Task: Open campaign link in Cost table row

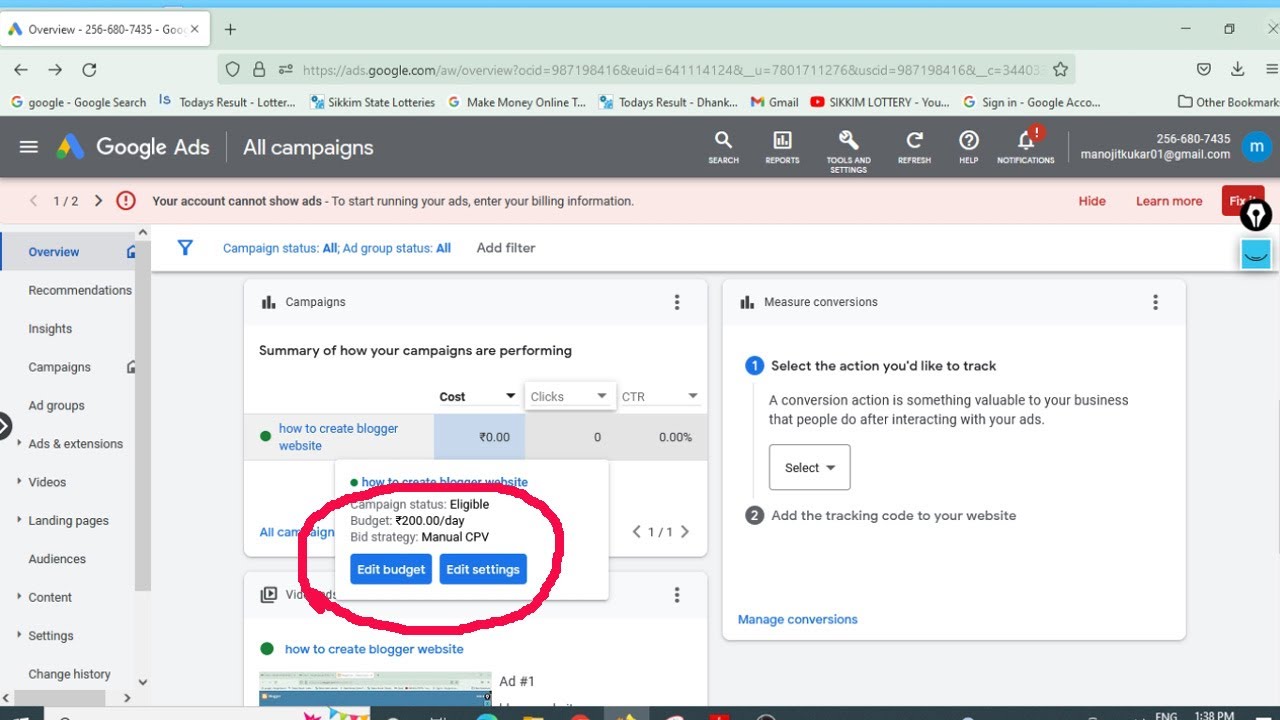Action: coord(338,437)
